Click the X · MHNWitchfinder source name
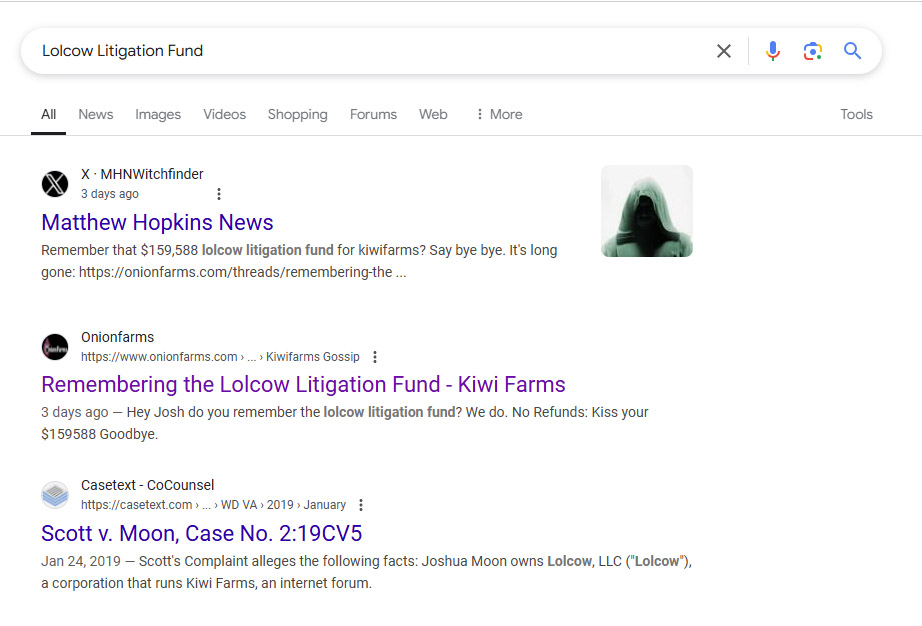This screenshot has height=626, width=922. pyautogui.click(x=142, y=174)
